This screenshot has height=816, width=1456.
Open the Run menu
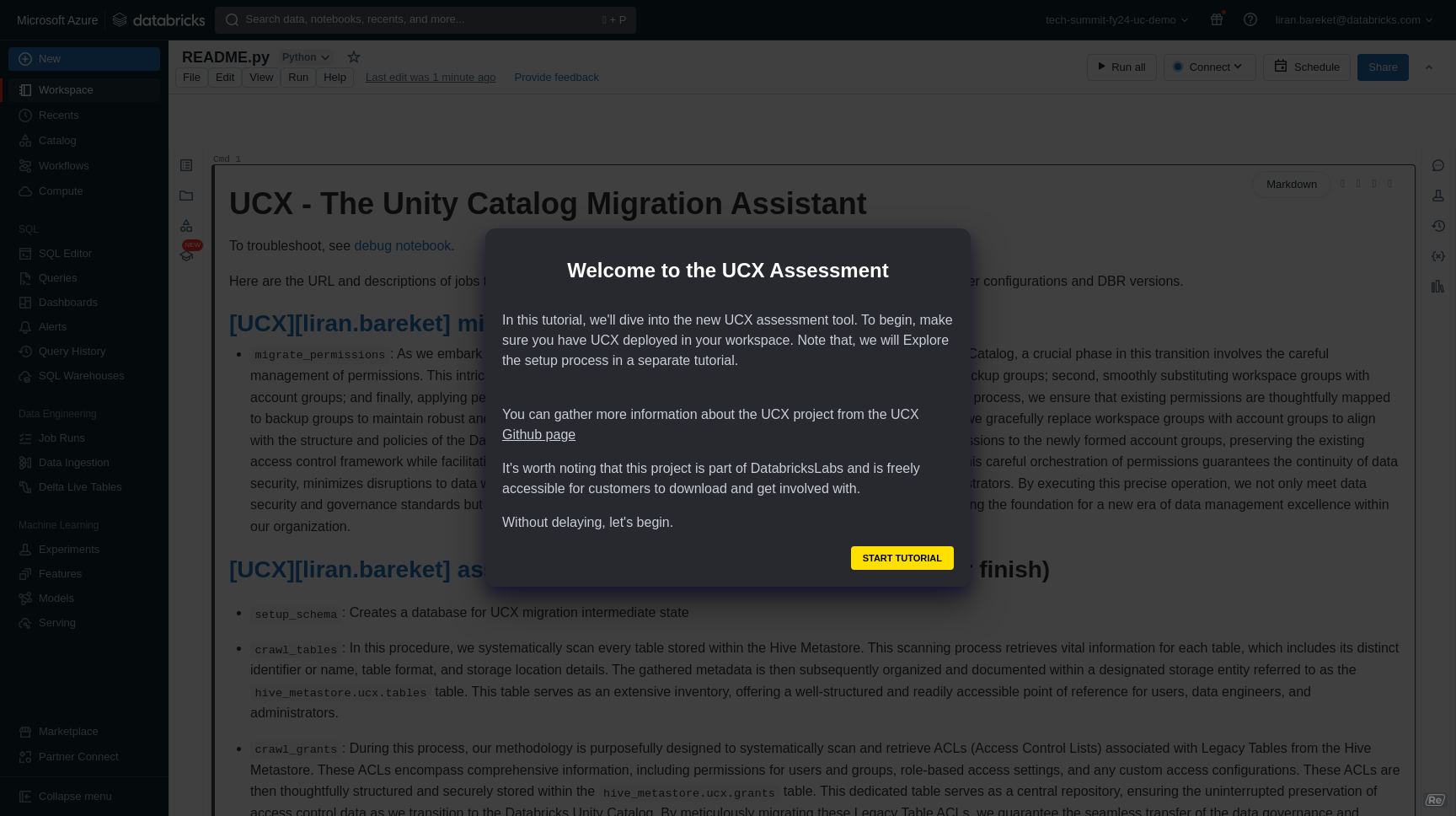tap(297, 77)
